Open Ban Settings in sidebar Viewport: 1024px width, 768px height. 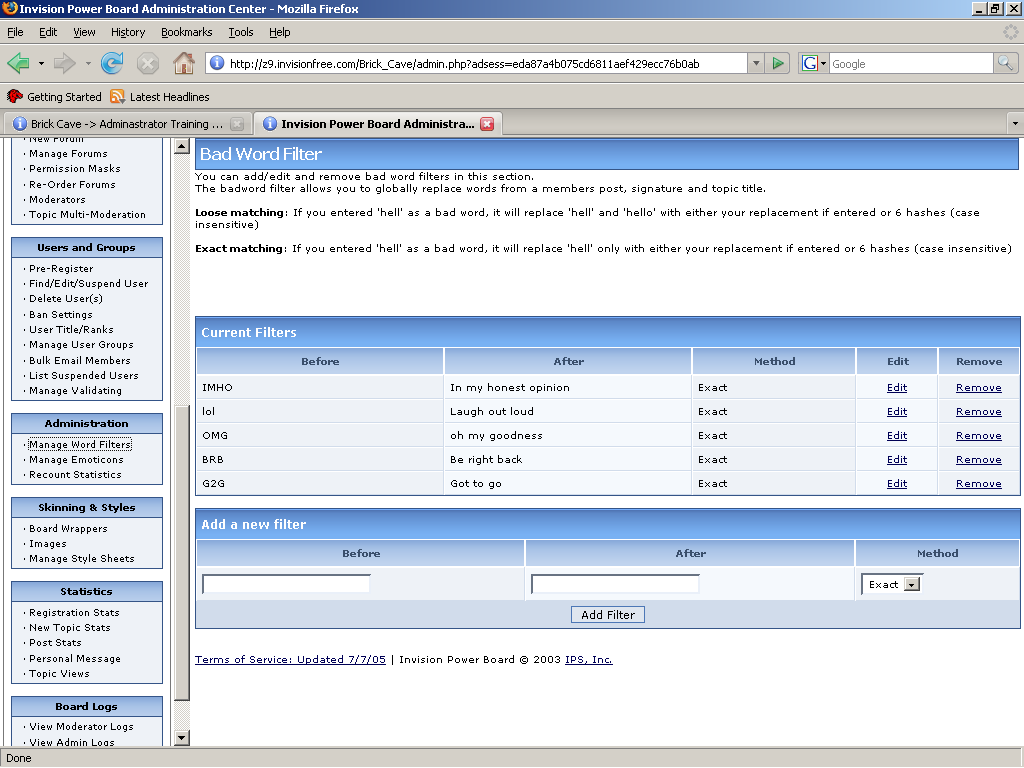click(x=61, y=315)
